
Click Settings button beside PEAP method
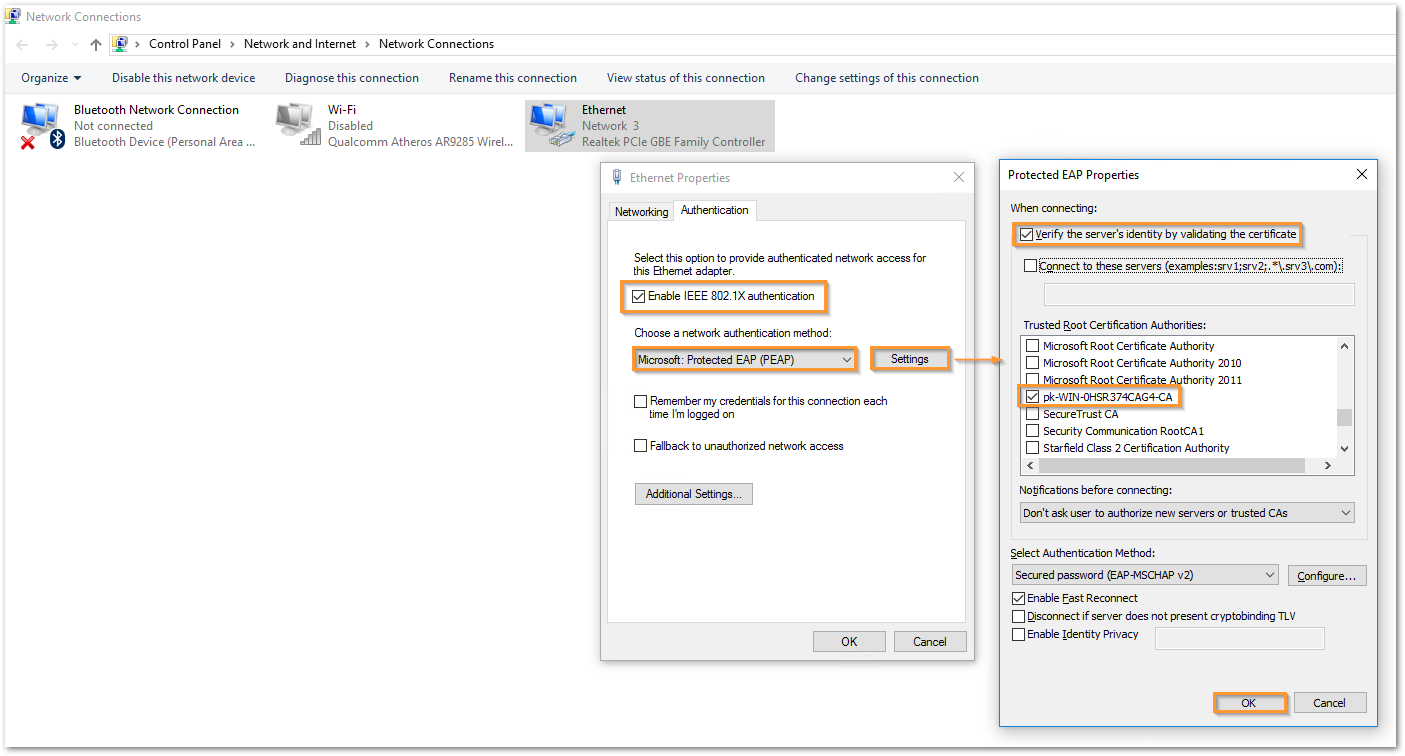pyautogui.click(x=909, y=360)
